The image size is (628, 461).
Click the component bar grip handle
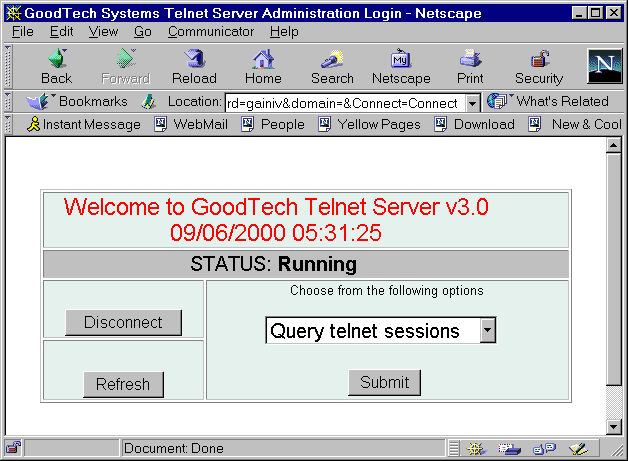453,448
